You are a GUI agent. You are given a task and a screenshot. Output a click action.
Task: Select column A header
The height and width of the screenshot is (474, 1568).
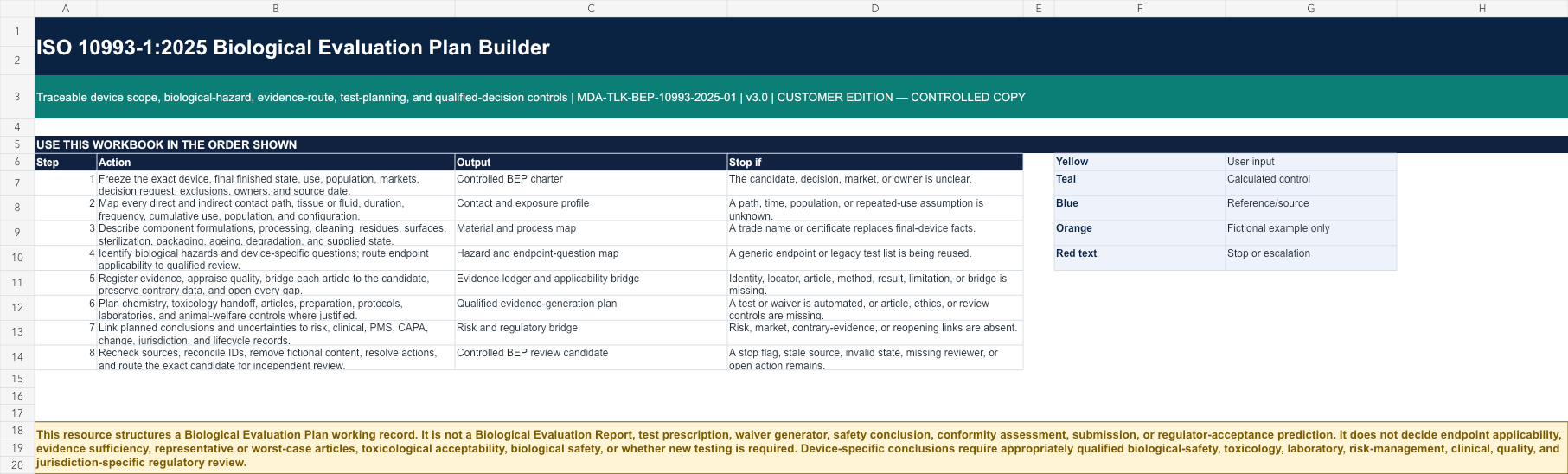point(66,9)
